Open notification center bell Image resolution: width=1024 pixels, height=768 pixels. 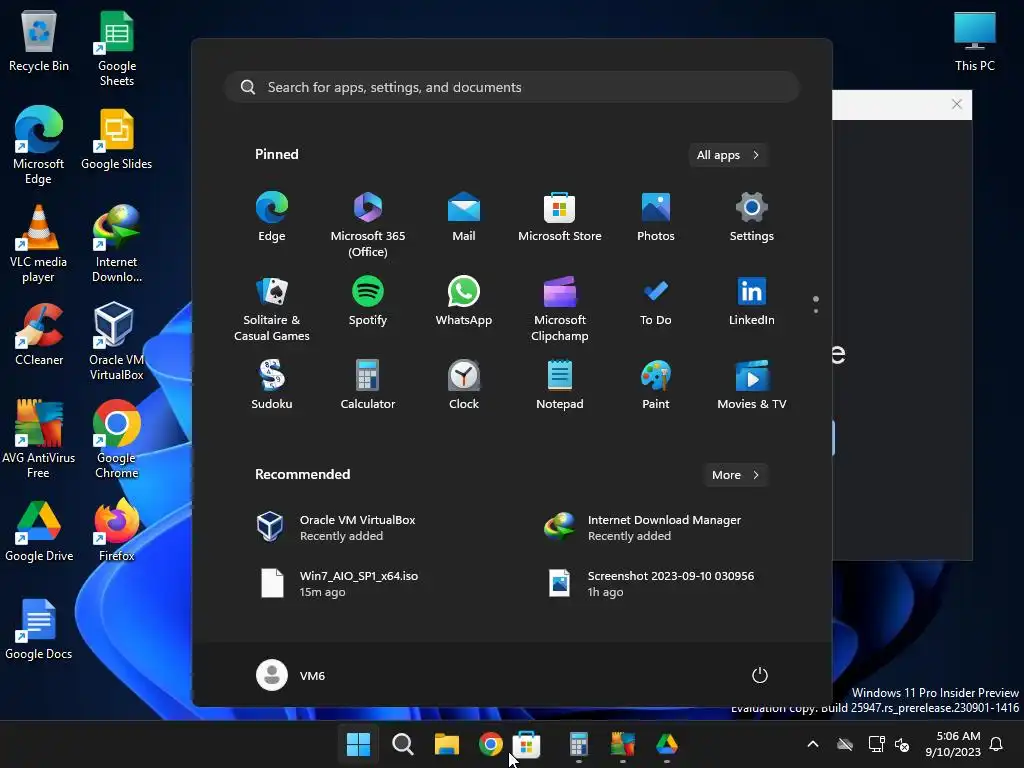[997, 744]
